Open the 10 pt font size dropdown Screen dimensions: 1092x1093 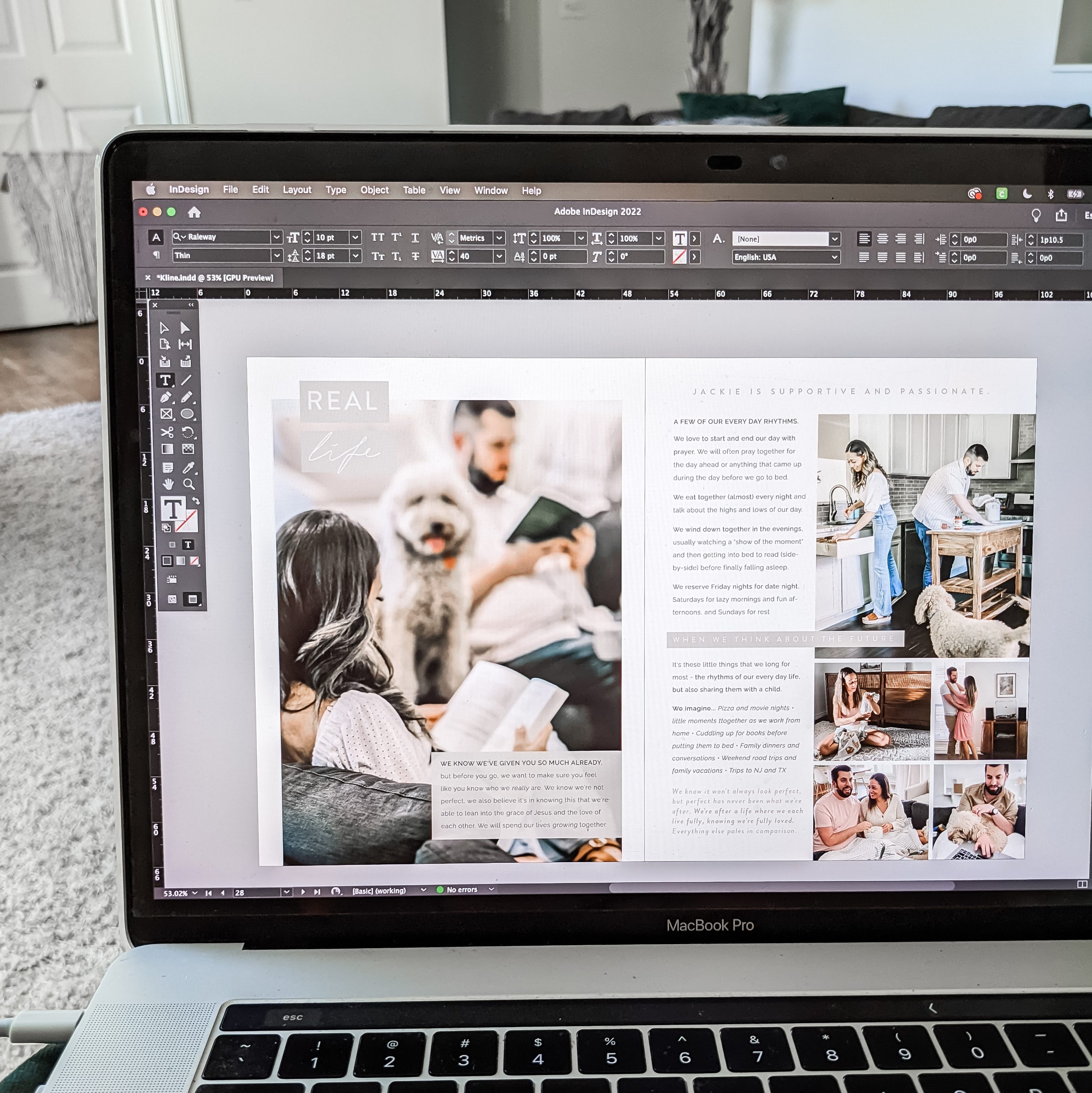coord(355,238)
